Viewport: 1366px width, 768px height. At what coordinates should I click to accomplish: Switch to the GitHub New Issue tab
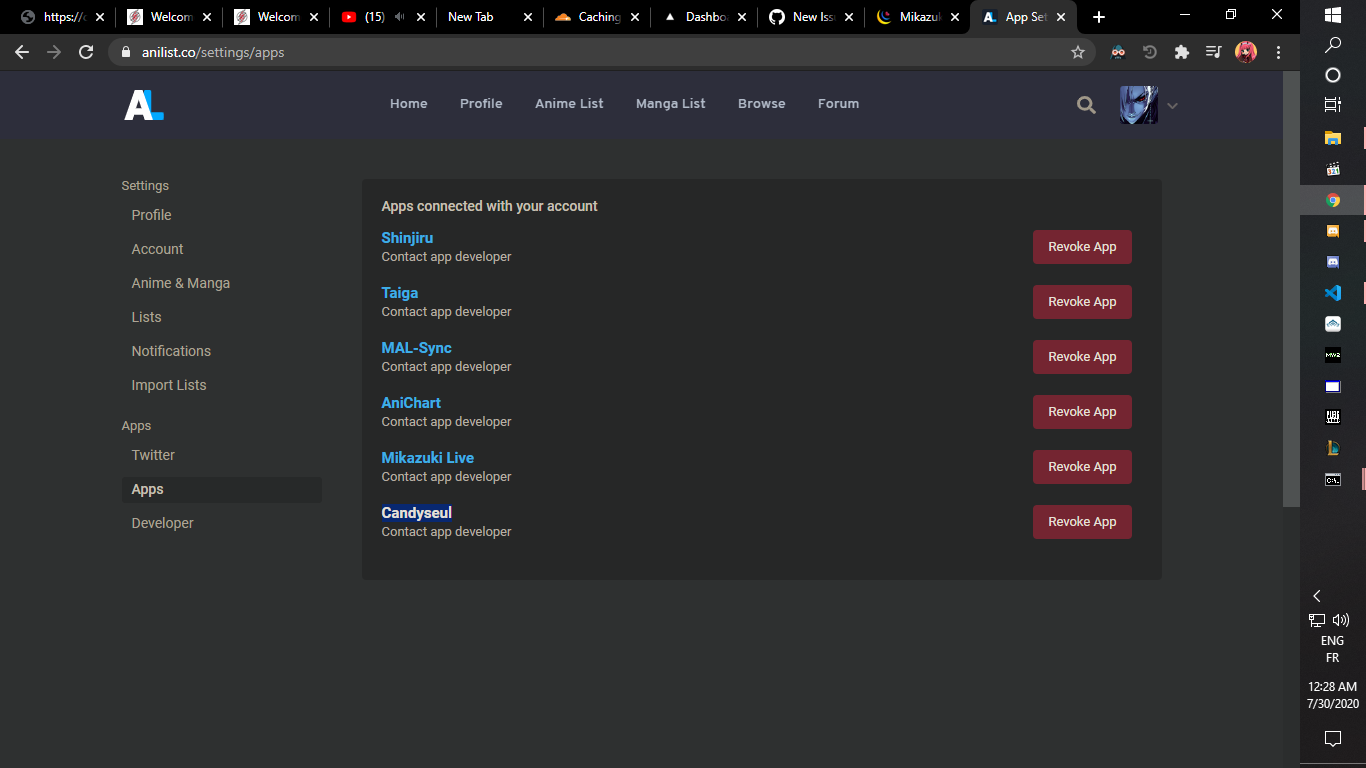pos(811,17)
